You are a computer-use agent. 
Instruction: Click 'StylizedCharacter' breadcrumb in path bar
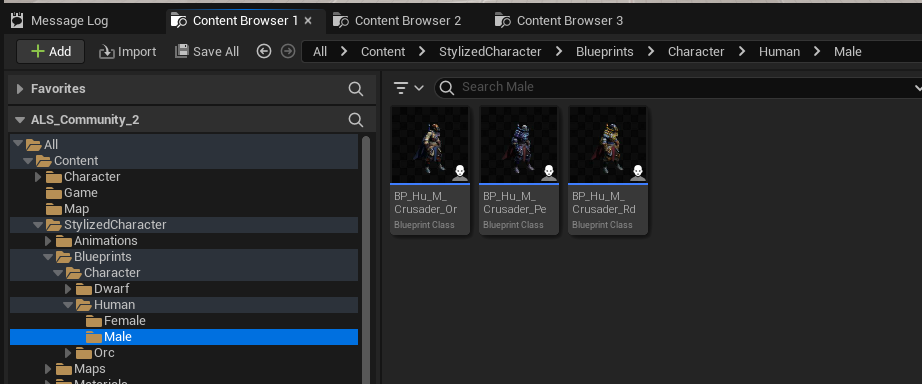tap(490, 52)
